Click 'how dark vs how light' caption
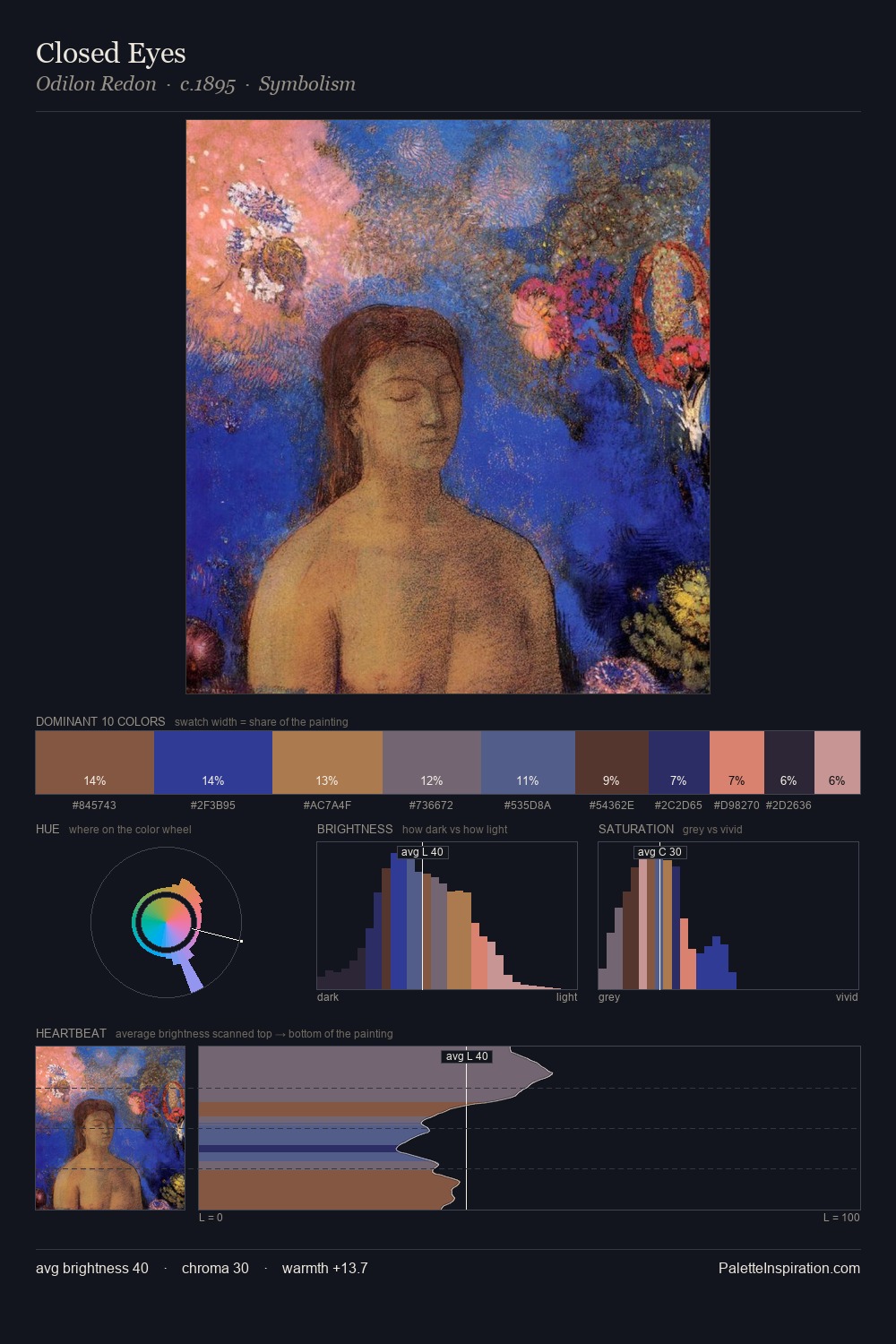896x1344 pixels. 454,829
